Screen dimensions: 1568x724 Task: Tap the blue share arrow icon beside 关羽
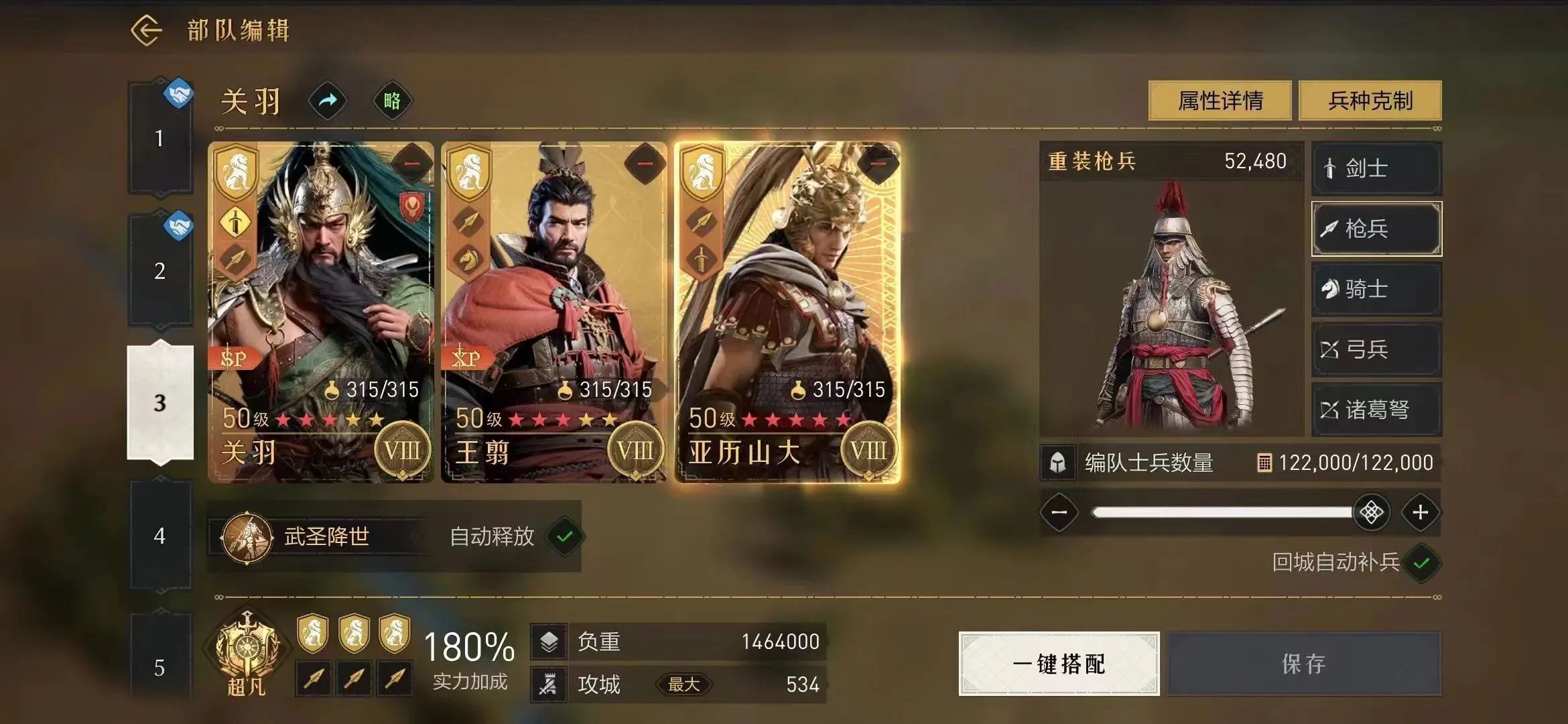(x=327, y=101)
